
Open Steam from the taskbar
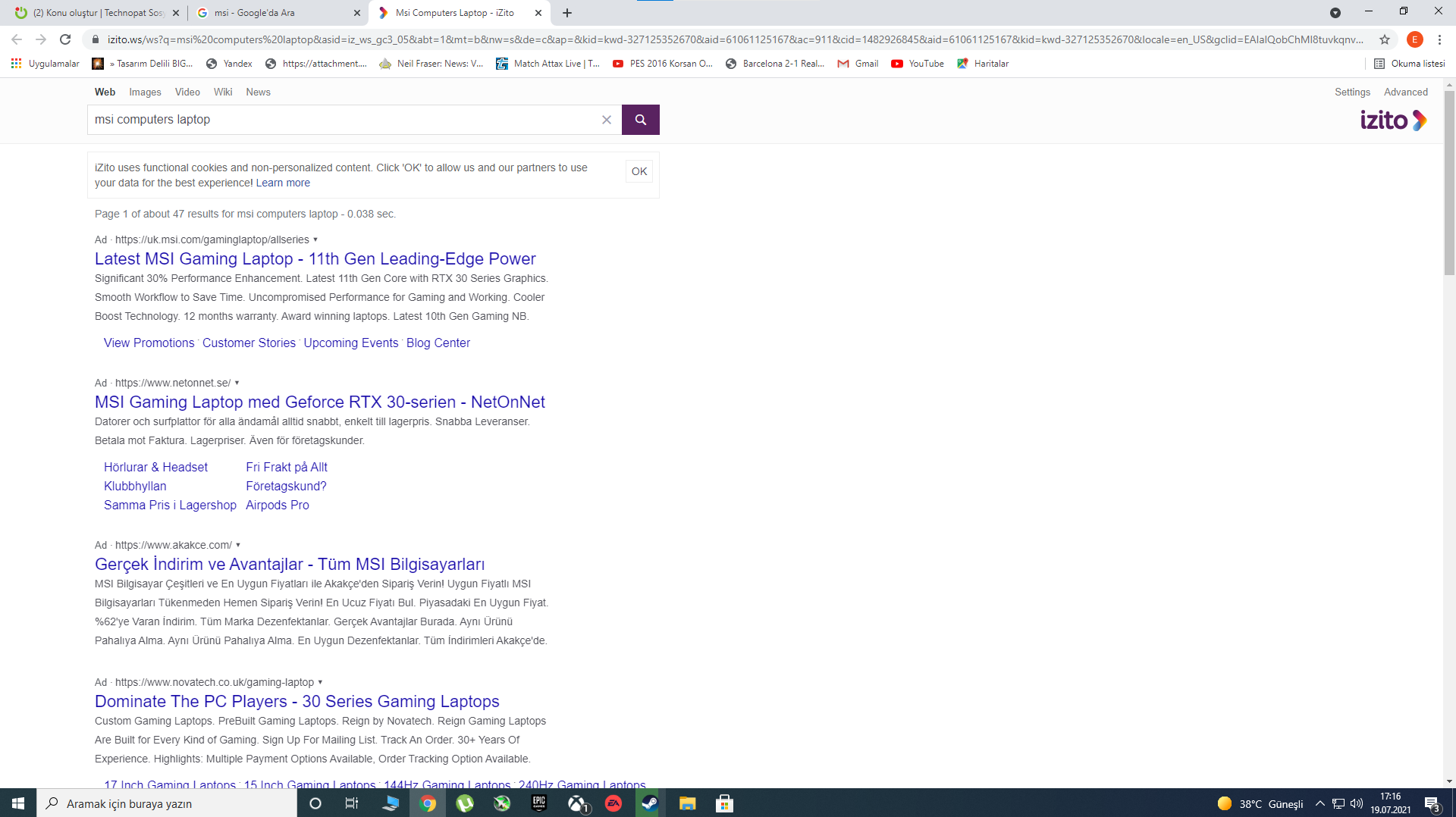click(x=650, y=803)
